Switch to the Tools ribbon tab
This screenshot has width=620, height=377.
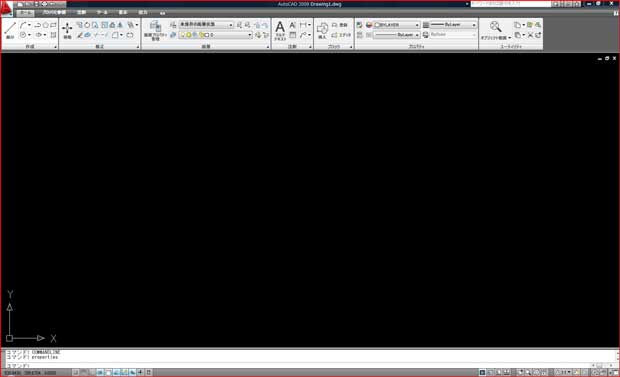tap(102, 13)
